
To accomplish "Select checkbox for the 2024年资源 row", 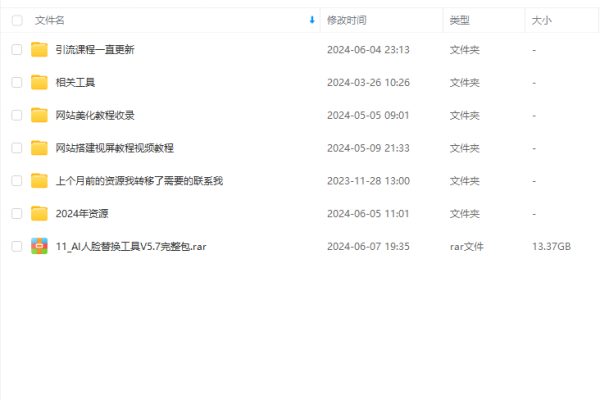I will (16, 213).
